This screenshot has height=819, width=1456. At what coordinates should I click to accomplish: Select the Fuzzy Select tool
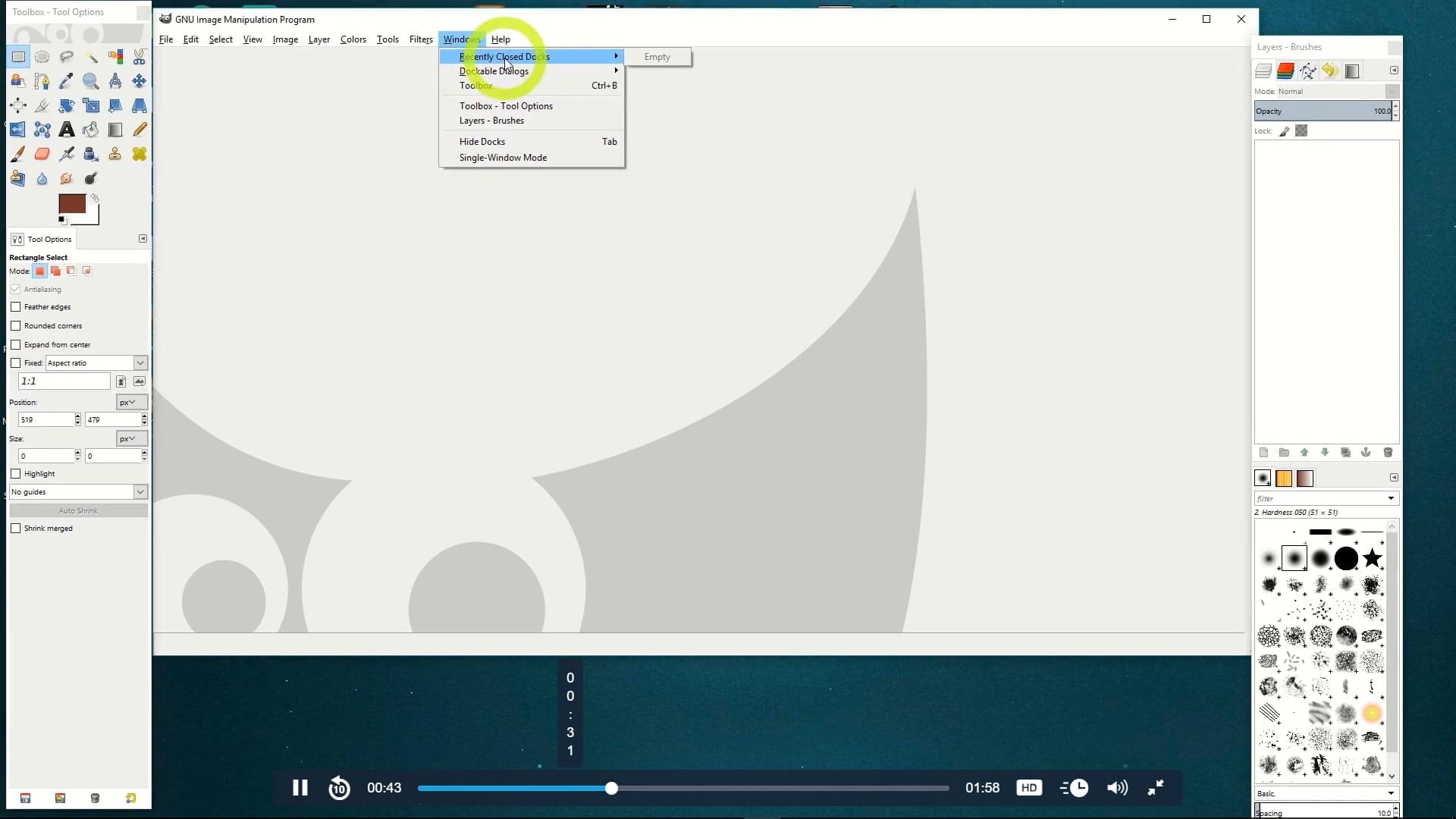91,57
